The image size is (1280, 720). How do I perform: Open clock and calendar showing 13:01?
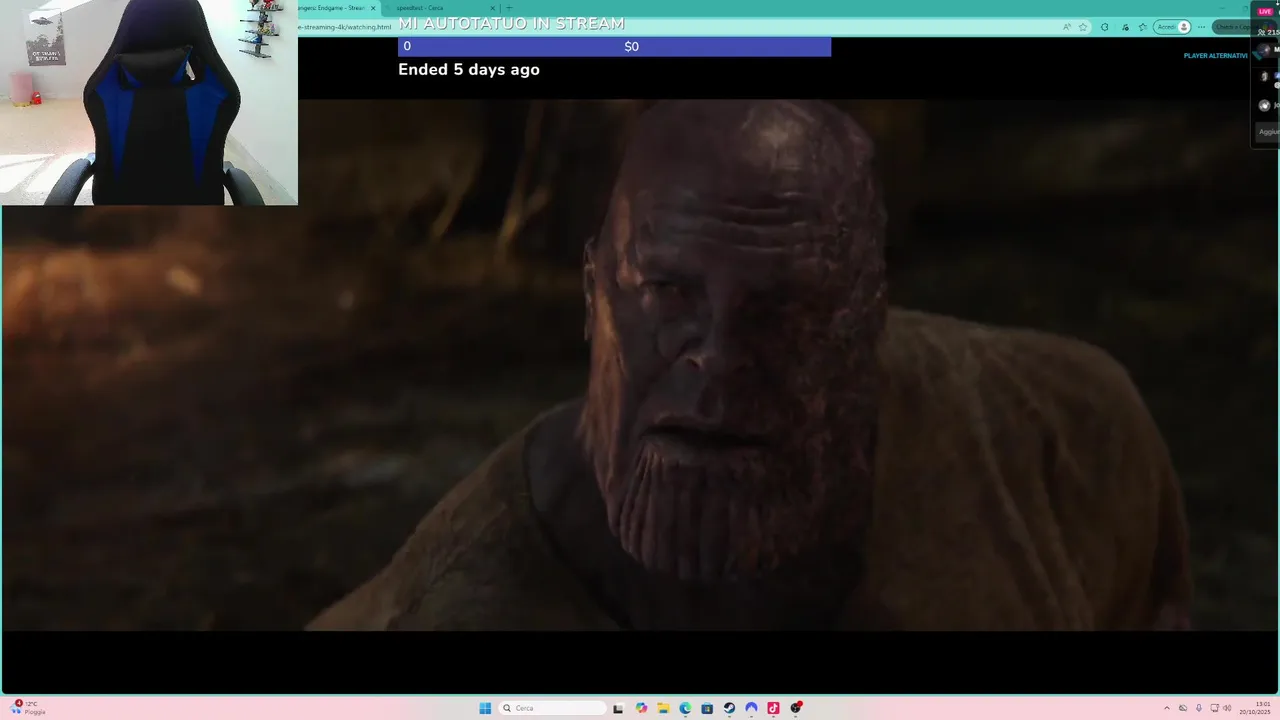click(1255, 708)
